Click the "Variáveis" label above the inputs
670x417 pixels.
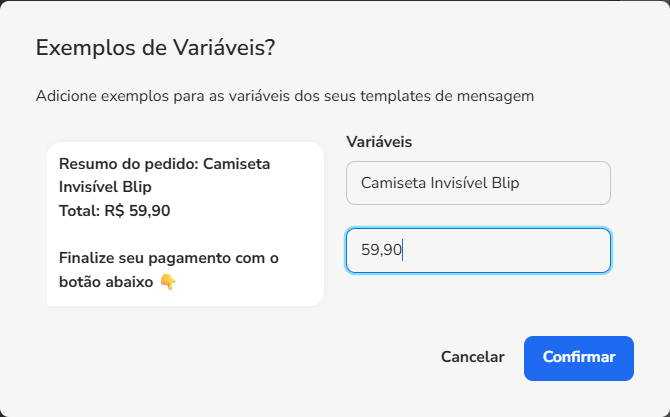pyautogui.click(x=379, y=142)
